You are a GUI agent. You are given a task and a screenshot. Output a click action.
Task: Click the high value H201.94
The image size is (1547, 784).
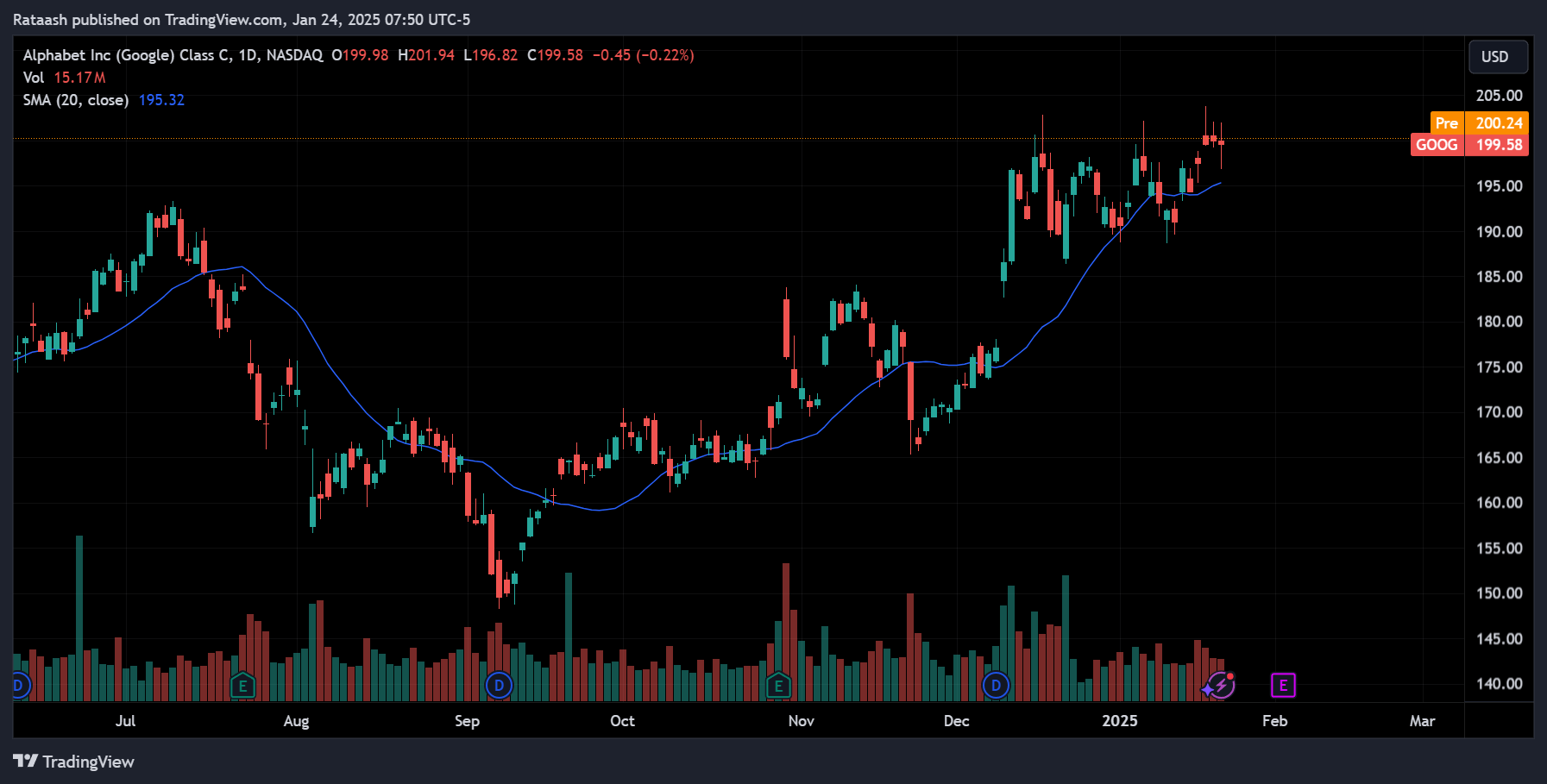[426, 55]
